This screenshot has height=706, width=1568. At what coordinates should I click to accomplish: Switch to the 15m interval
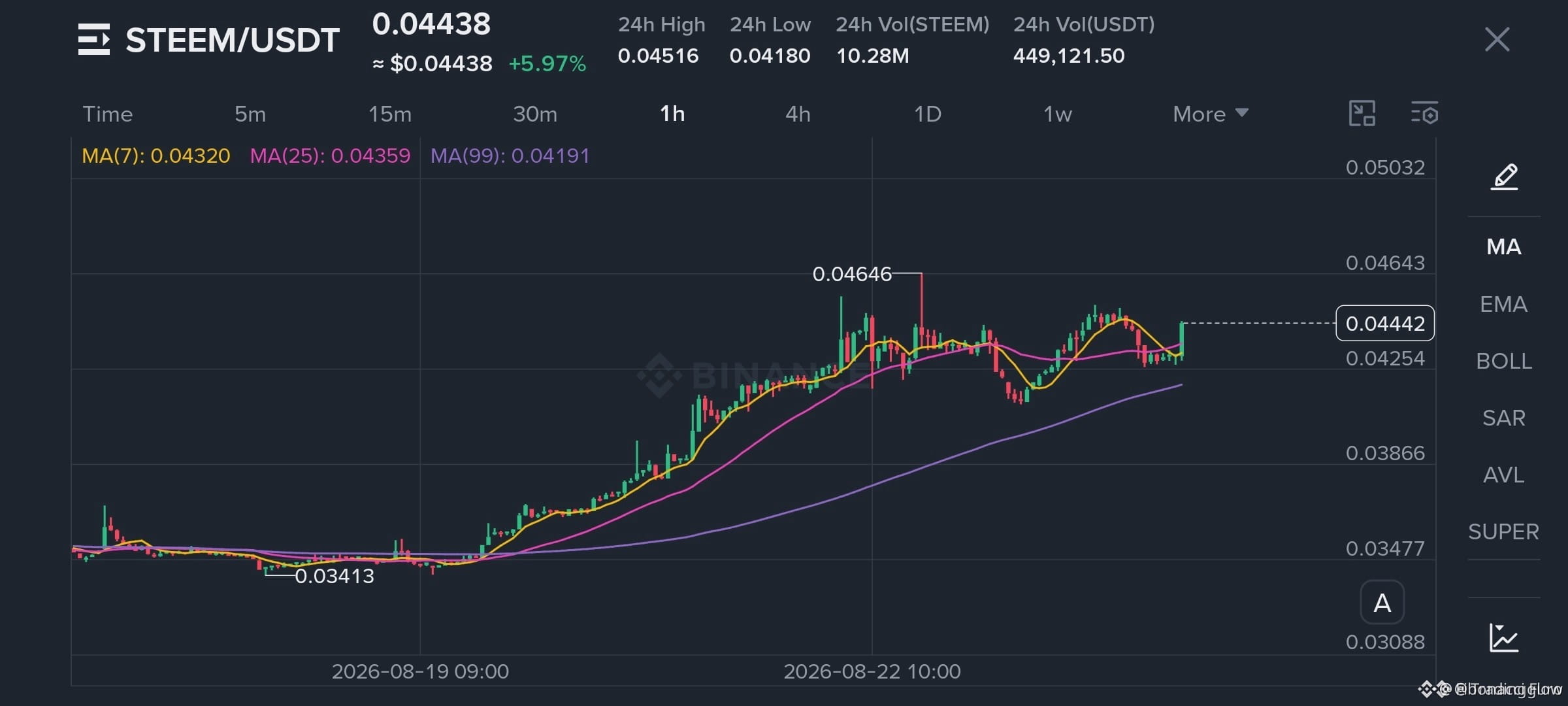pyautogui.click(x=390, y=114)
